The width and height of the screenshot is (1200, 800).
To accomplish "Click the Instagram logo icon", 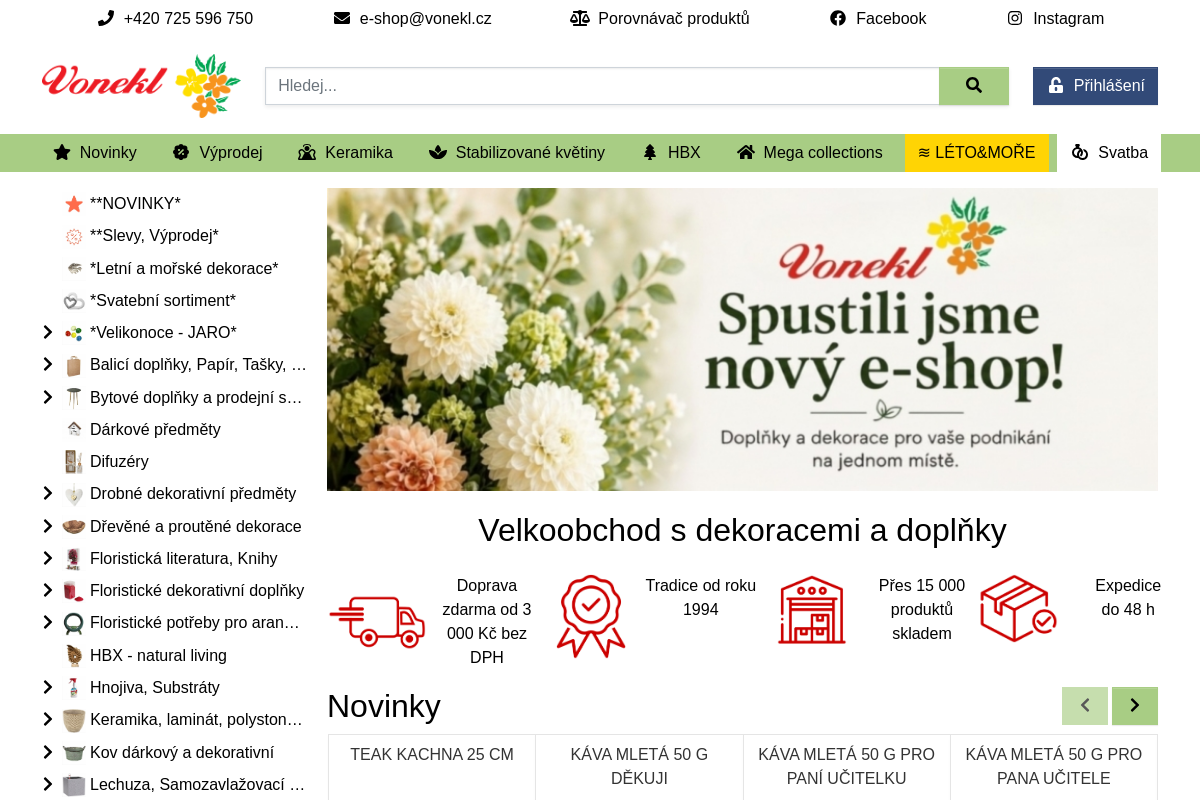I will pyautogui.click(x=1015, y=18).
